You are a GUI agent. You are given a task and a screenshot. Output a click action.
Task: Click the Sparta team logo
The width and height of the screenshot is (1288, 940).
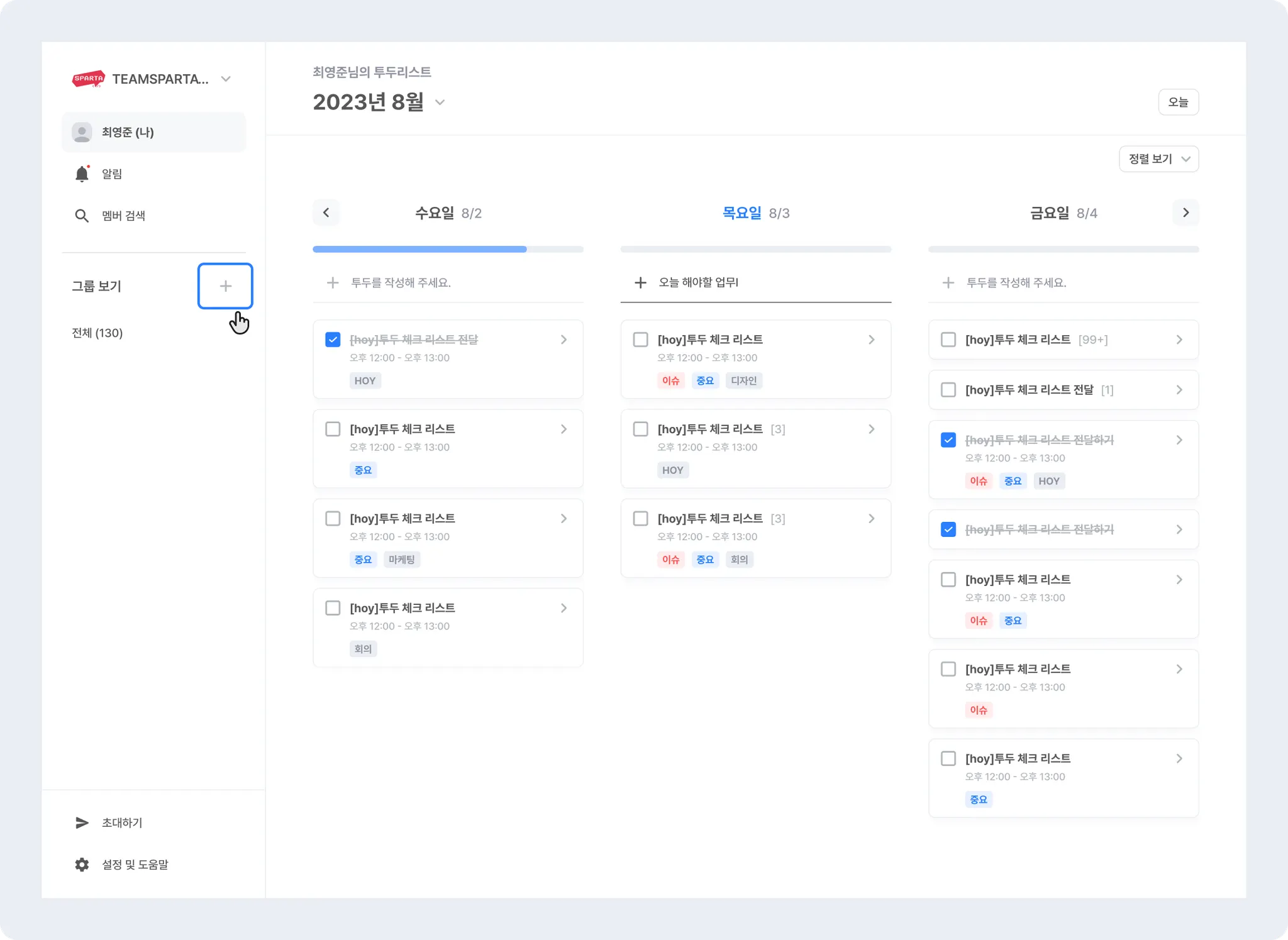tap(89, 79)
